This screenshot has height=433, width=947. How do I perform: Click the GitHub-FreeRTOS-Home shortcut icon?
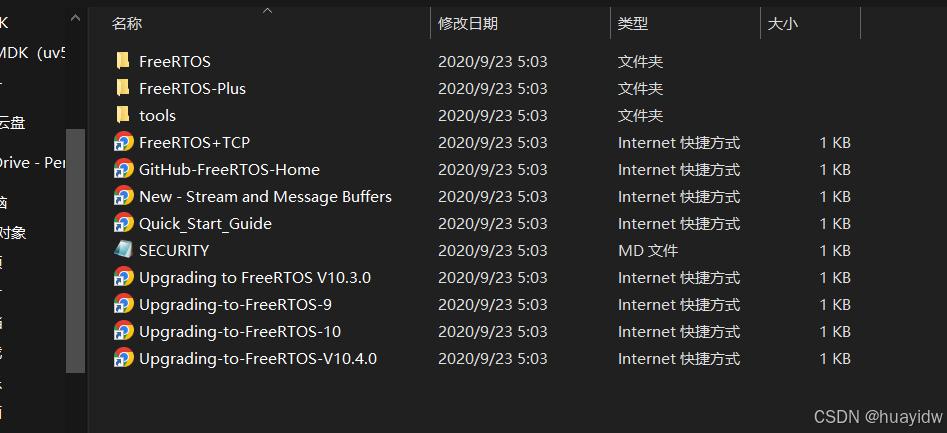124,169
